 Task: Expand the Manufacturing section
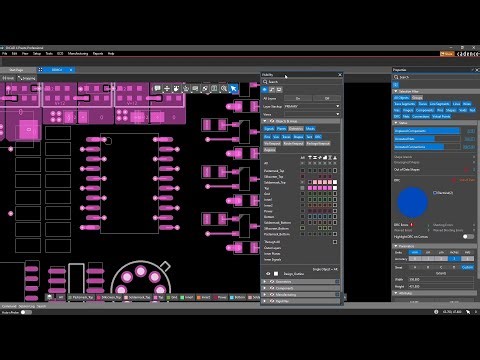click(x=265, y=295)
